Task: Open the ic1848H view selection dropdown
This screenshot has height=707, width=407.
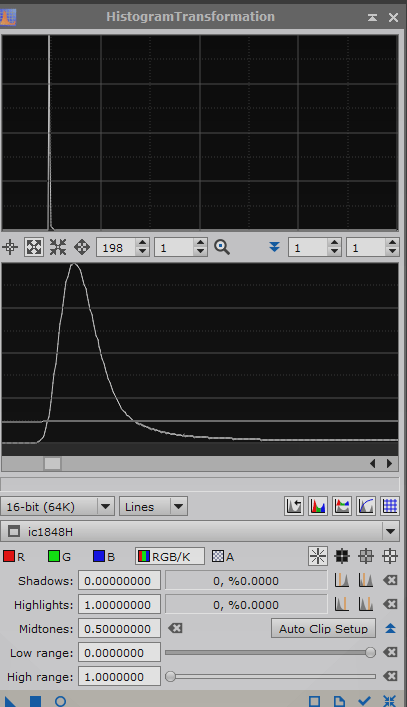Action: tap(200, 531)
